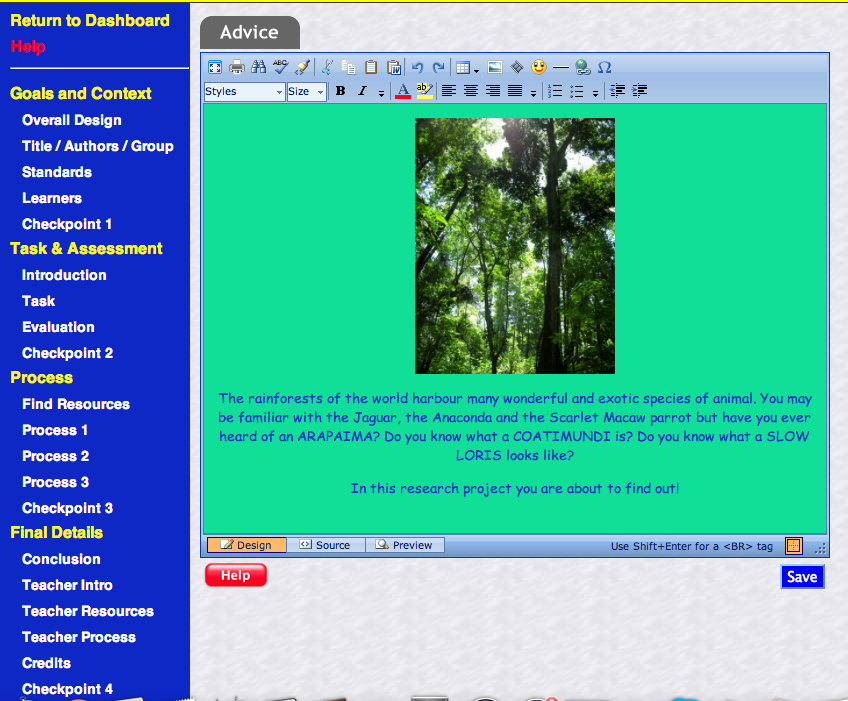This screenshot has height=701, width=848.
Task: Open the Find tool using the binoculars icon
Action: [x=260, y=67]
